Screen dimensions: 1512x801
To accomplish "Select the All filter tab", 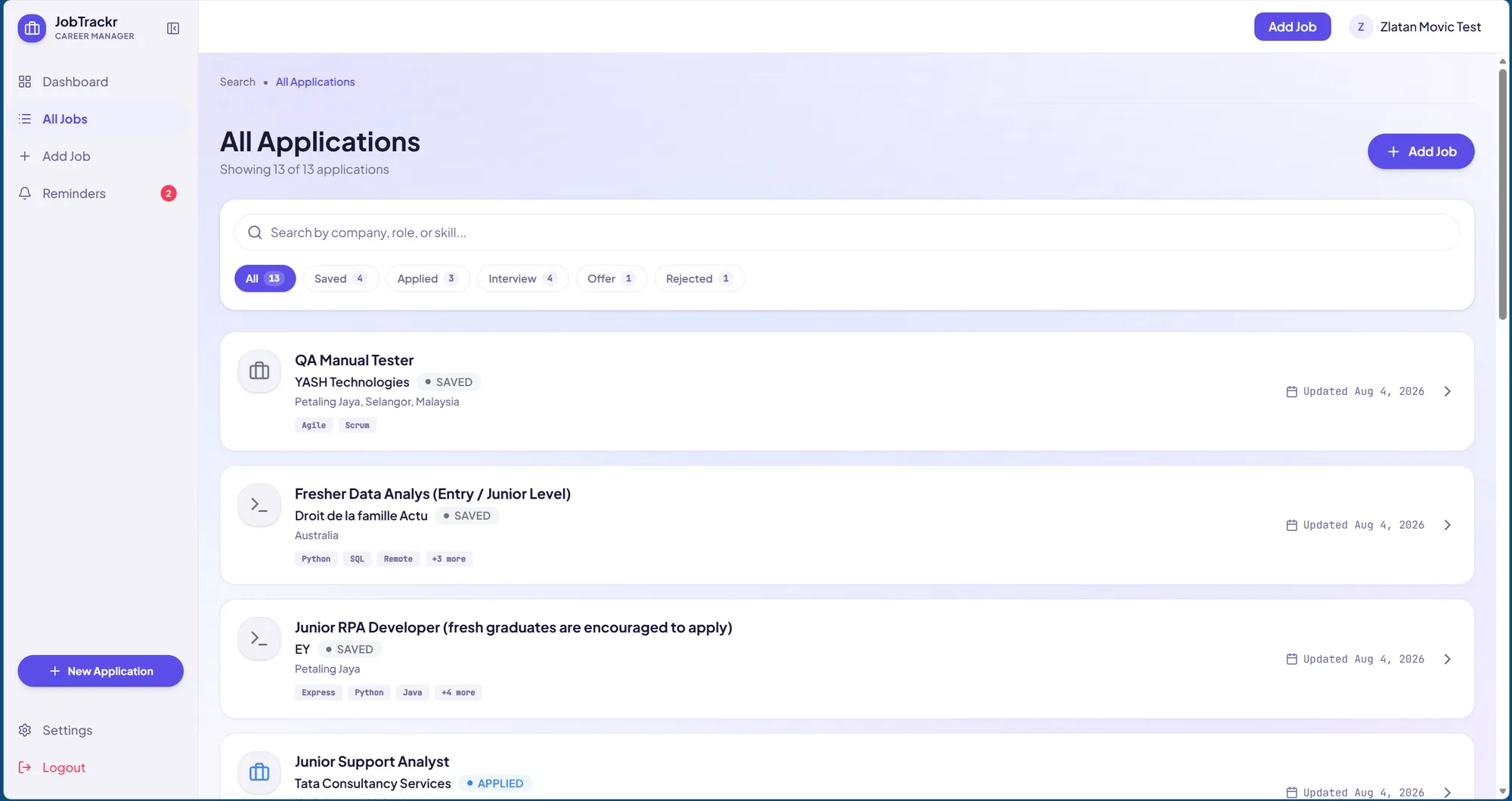I will (265, 278).
